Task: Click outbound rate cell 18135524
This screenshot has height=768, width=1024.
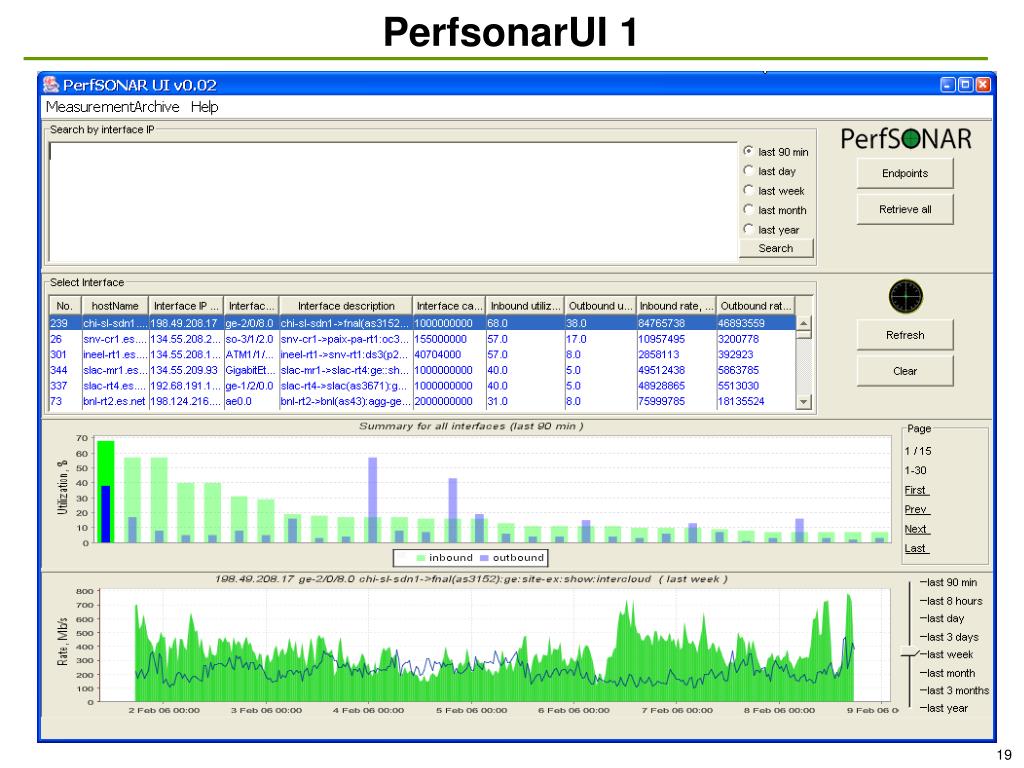Action: coord(756,402)
